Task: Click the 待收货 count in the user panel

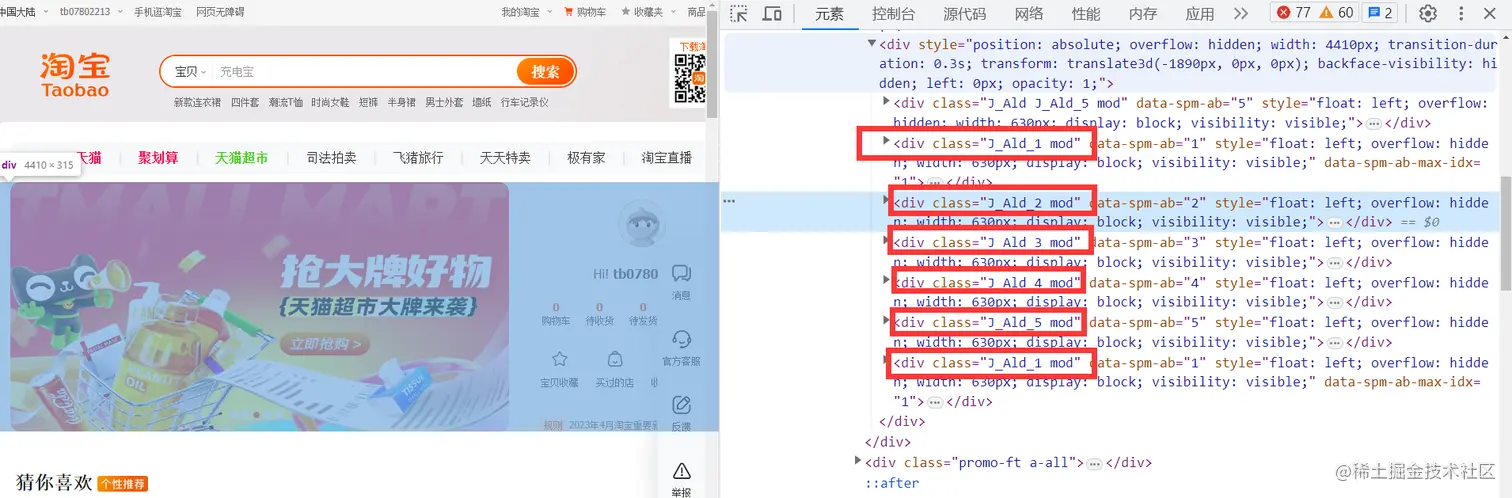Action: pos(599,314)
